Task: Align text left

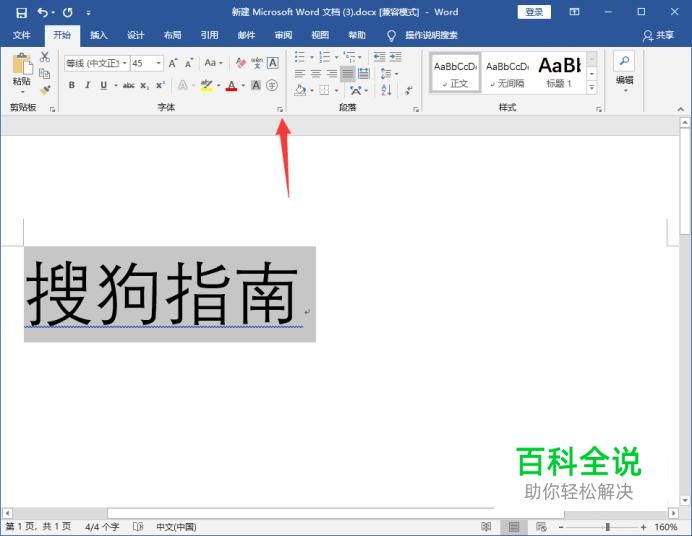Action: coord(300,74)
